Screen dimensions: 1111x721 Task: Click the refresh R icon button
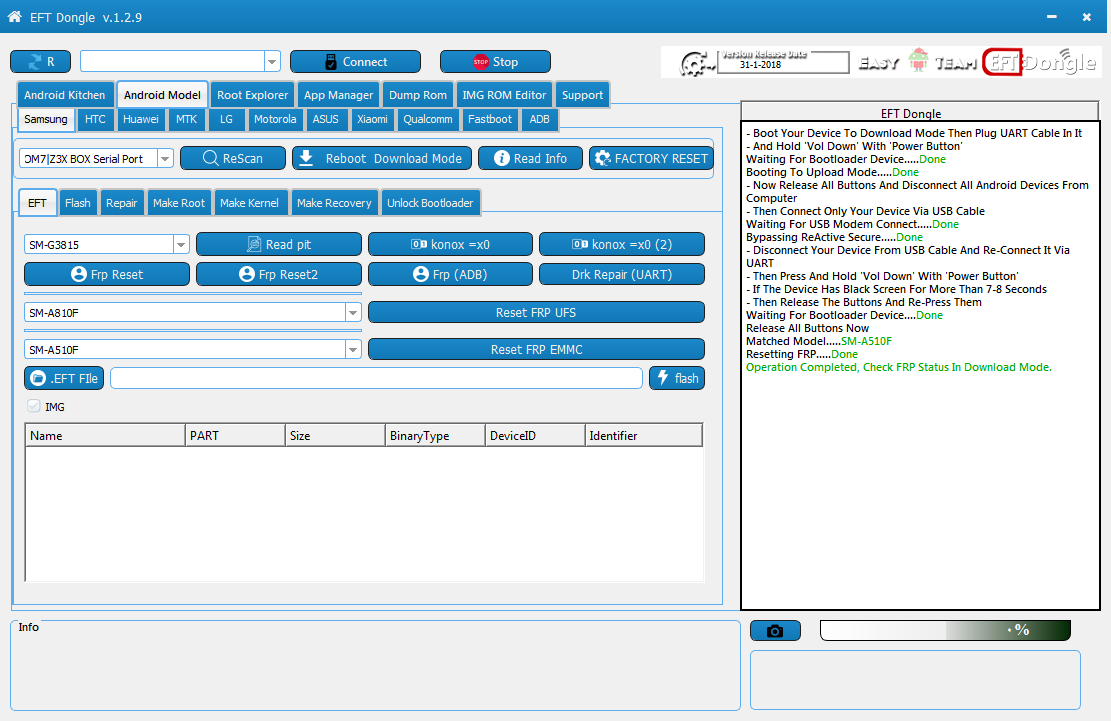[40, 62]
